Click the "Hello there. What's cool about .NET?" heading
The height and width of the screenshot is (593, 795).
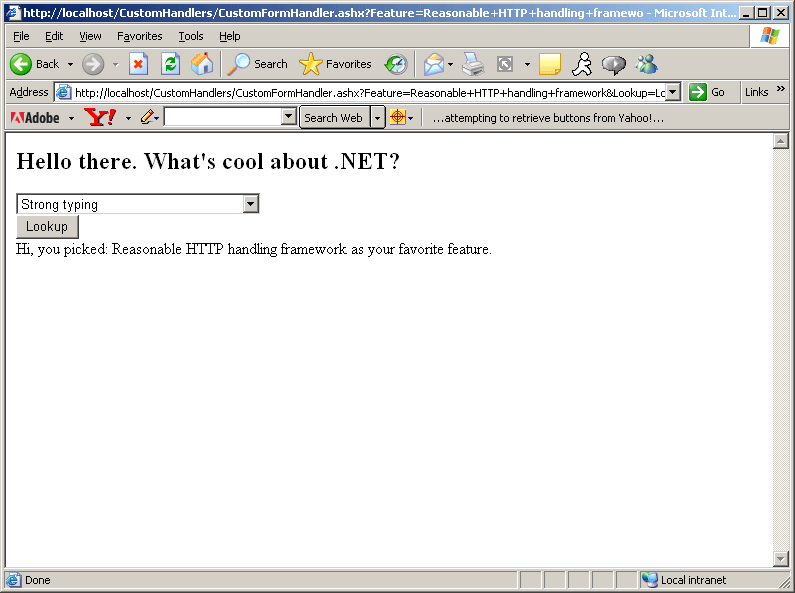point(208,162)
